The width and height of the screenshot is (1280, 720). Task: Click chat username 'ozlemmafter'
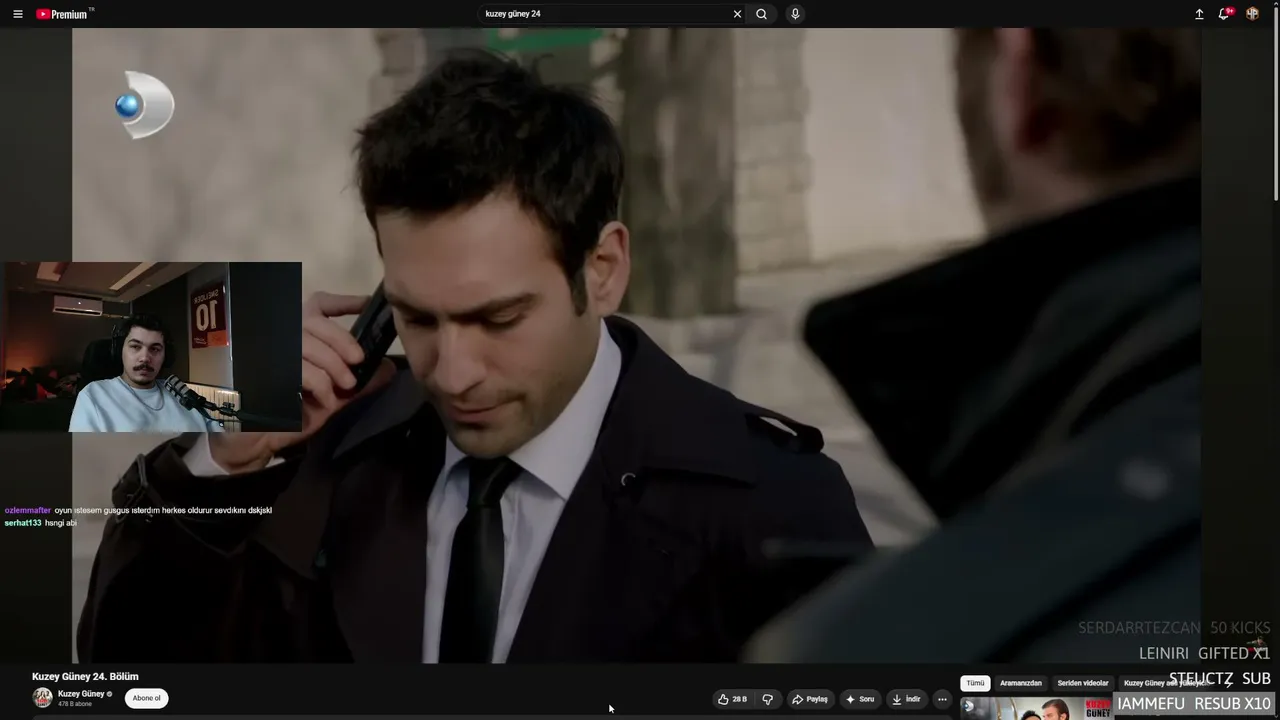[27, 510]
